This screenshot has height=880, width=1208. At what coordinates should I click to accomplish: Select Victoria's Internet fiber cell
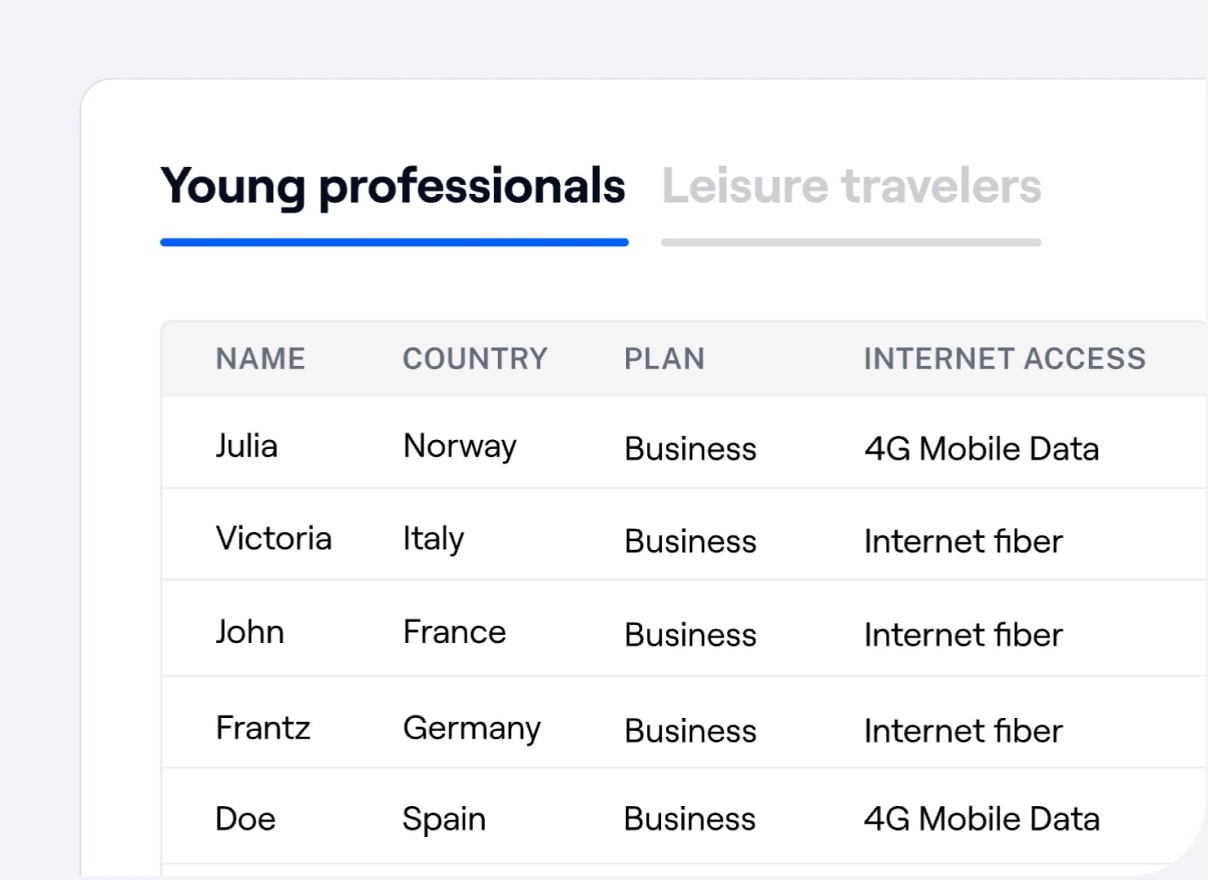[x=963, y=542]
